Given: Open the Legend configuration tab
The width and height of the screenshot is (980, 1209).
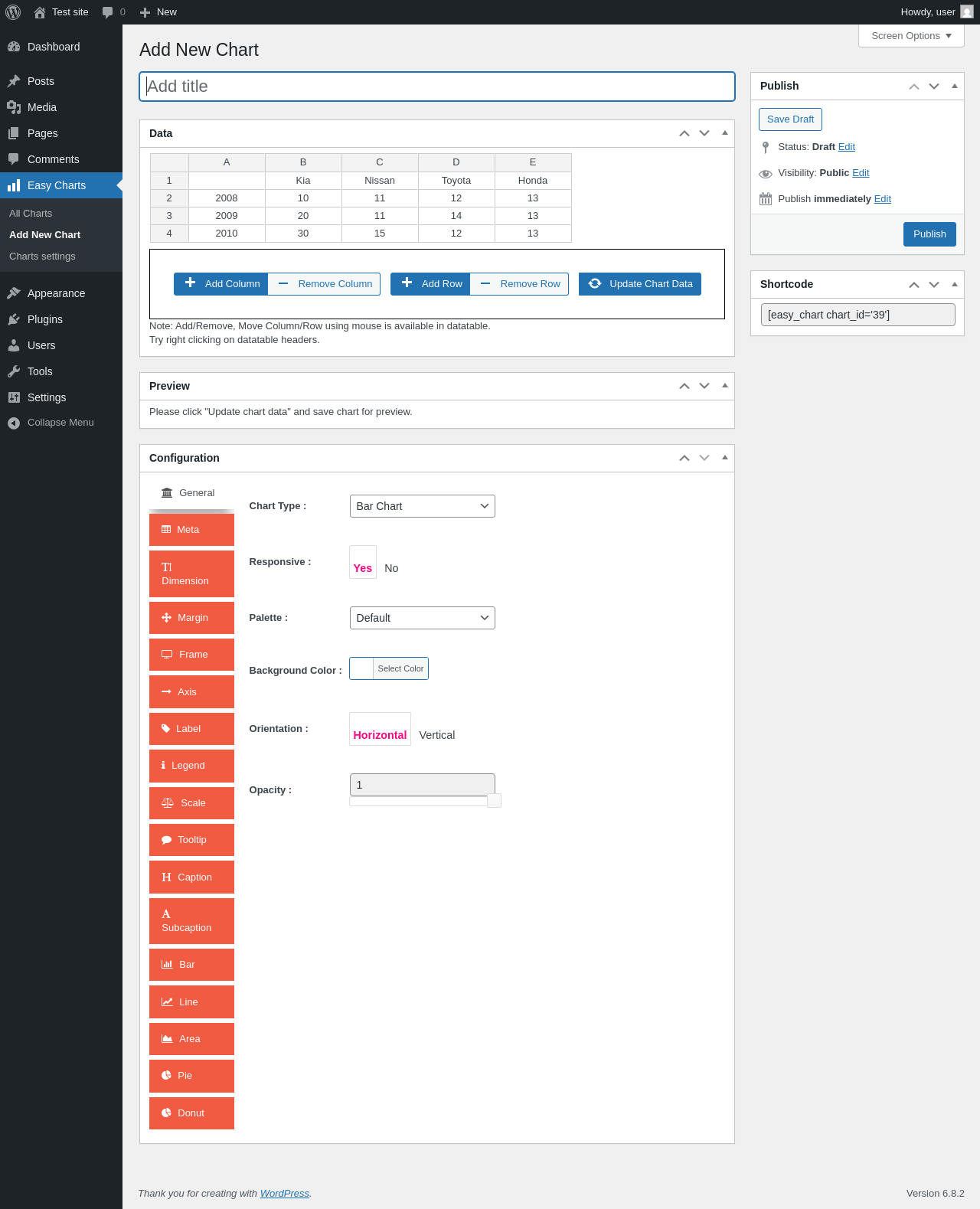Looking at the screenshot, I should [191, 766].
